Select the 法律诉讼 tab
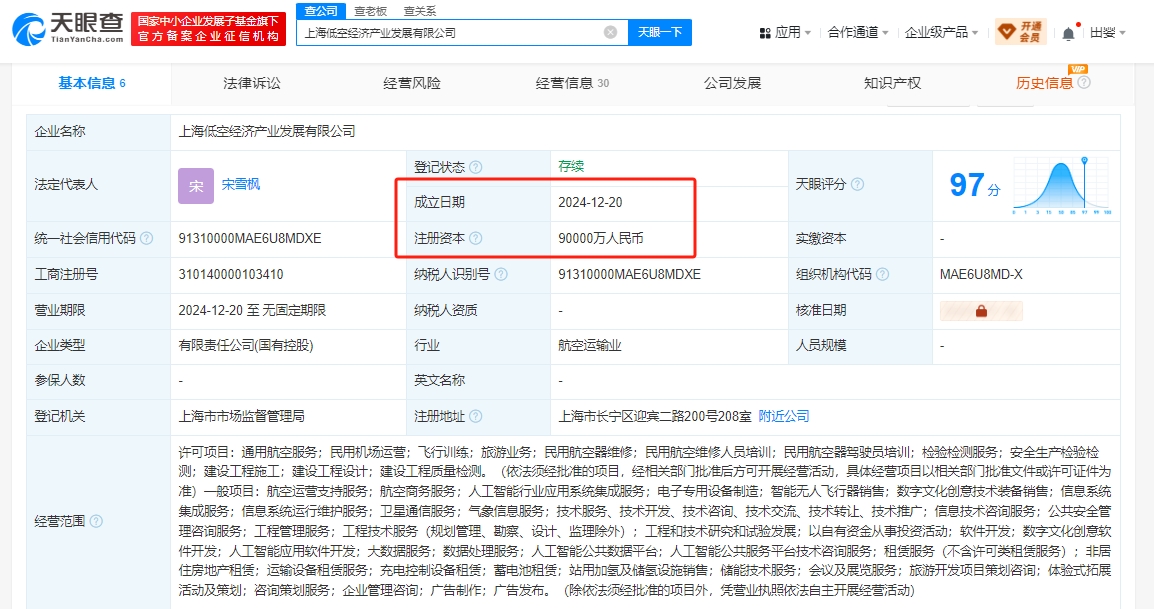Viewport: 1154px width, 609px height. pyautogui.click(x=250, y=83)
